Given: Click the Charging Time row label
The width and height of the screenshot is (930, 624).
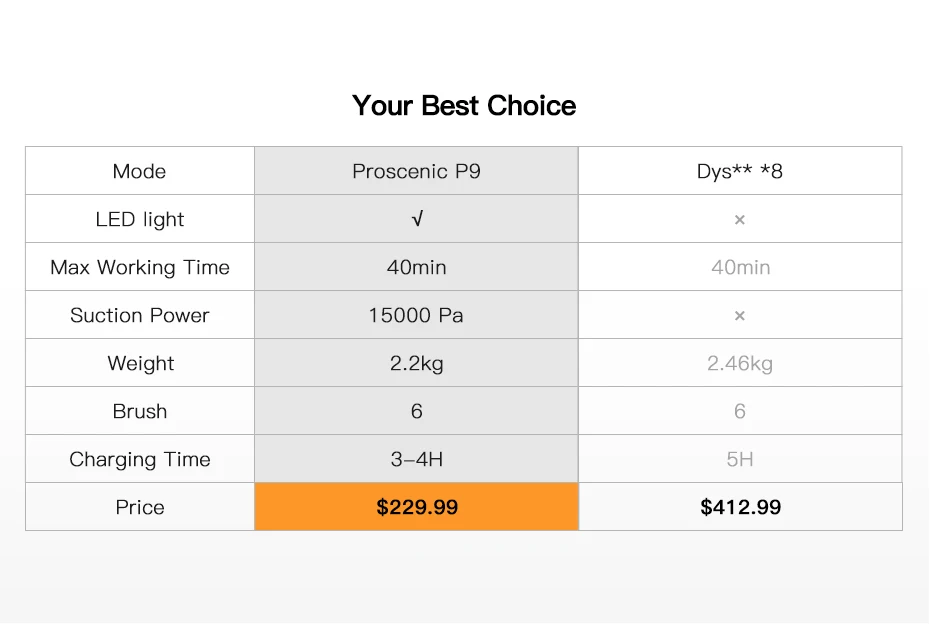Looking at the screenshot, I should (139, 459).
